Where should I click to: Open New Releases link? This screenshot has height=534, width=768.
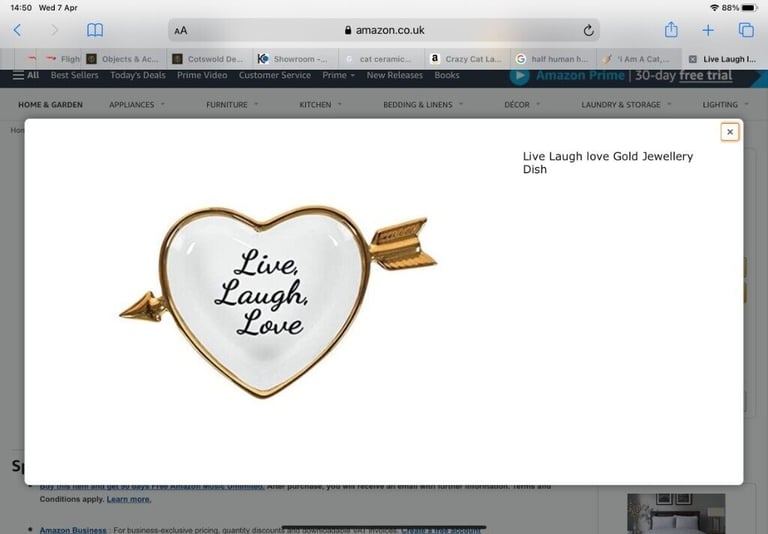(x=394, y=75)
